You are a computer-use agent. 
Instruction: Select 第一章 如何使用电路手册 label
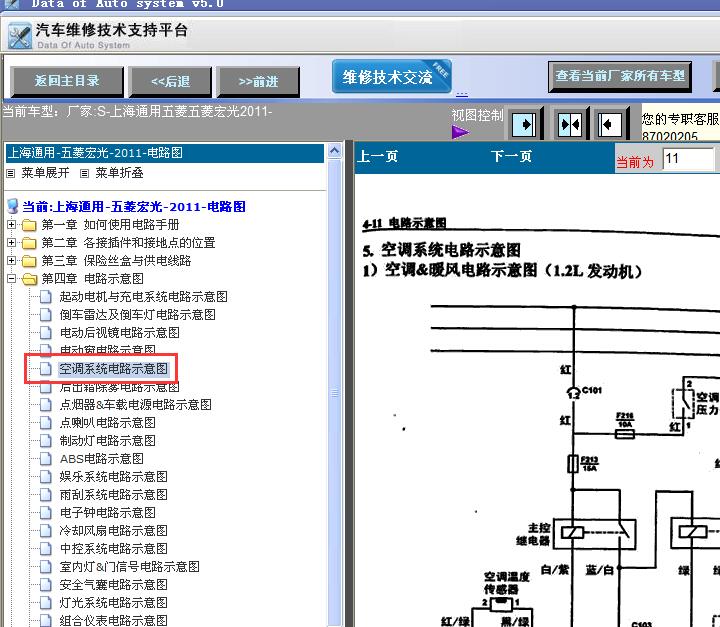pos(110,225)
